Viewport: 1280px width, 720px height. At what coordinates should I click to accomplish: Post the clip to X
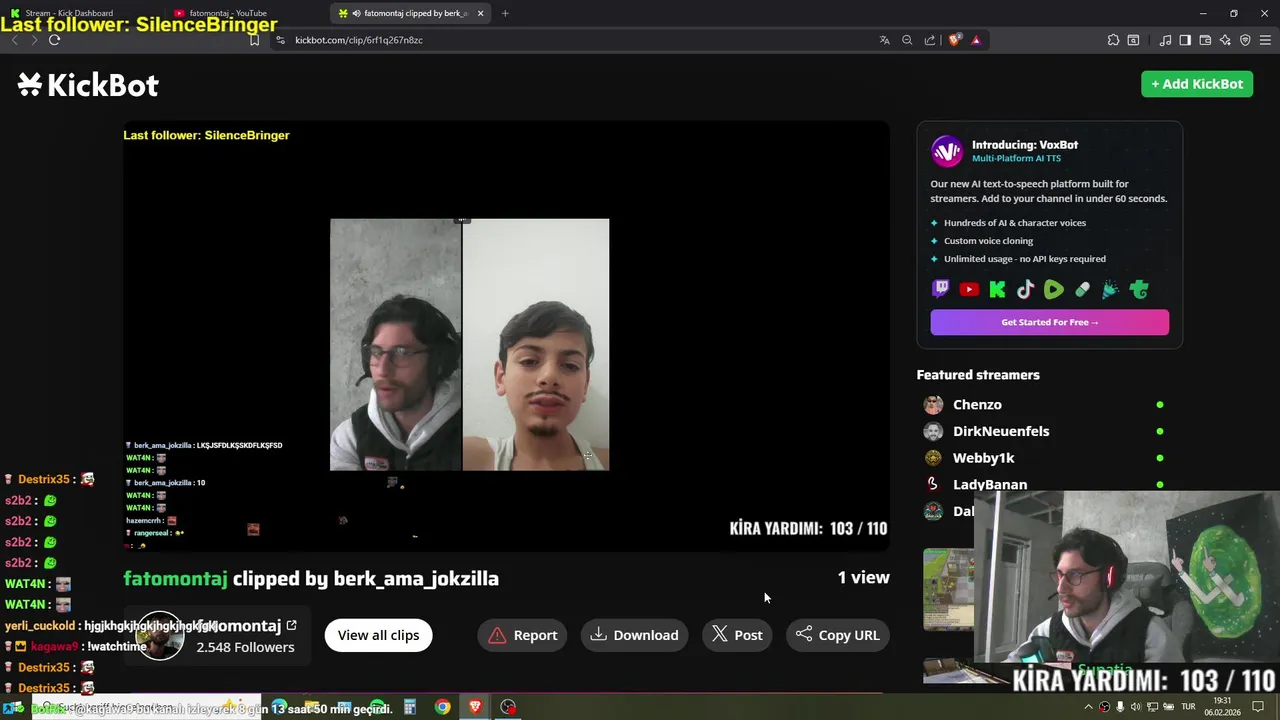[737, 635]
